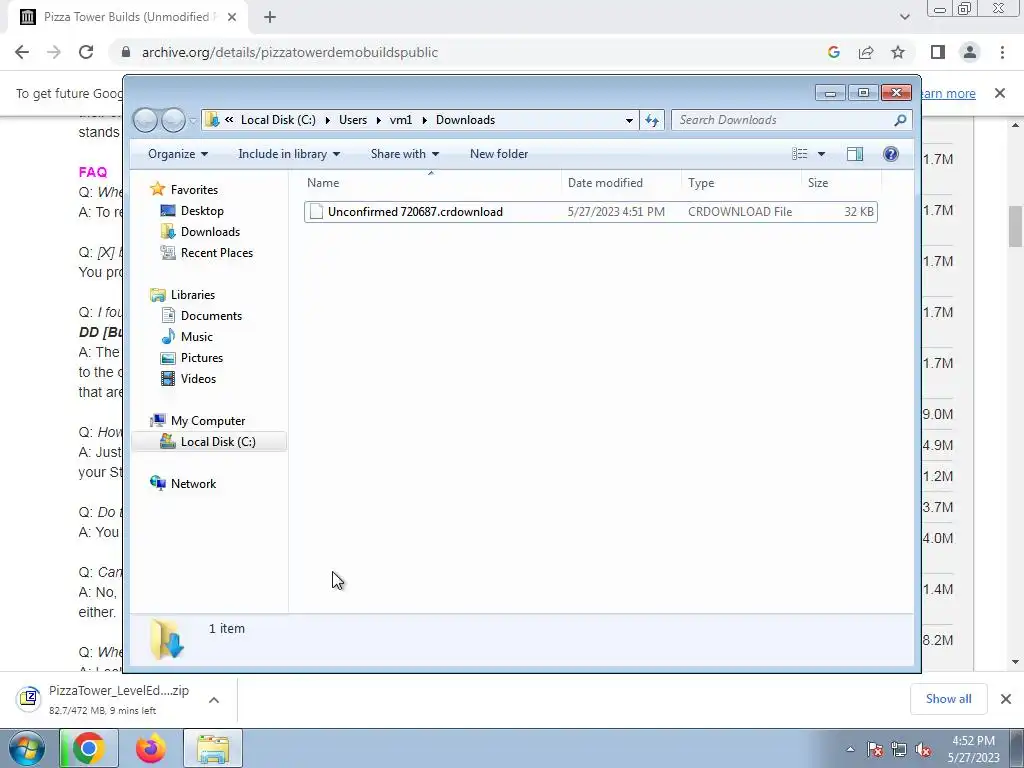Click Downloads in the address breadcrumb
Screen dimensions: 1024x768
(466, 120)
